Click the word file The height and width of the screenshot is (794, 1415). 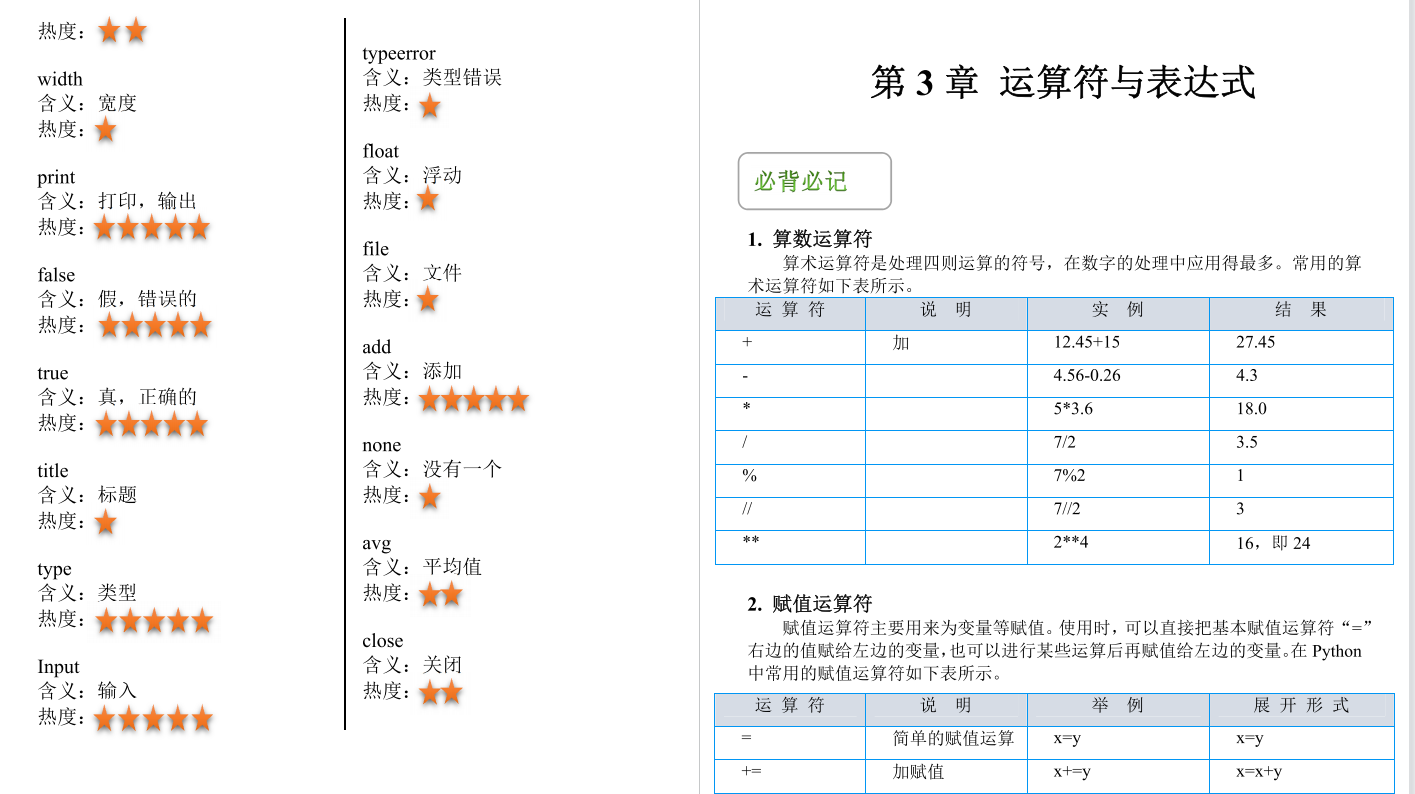tap(375, 249)
